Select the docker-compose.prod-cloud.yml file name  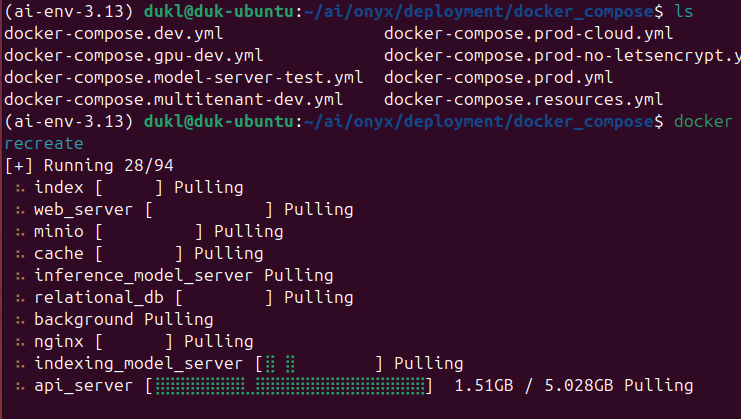click(528, 33)
